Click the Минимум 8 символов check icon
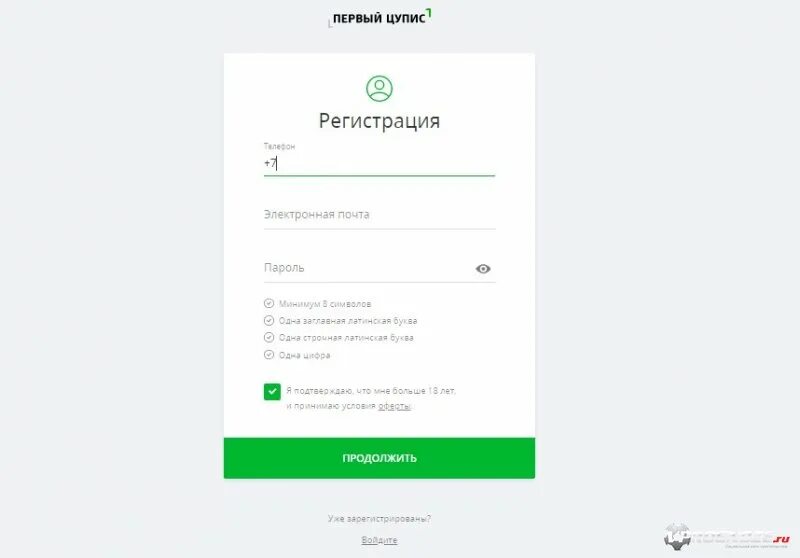The height and width of the screenshot is (558, 800). [269, 303]
